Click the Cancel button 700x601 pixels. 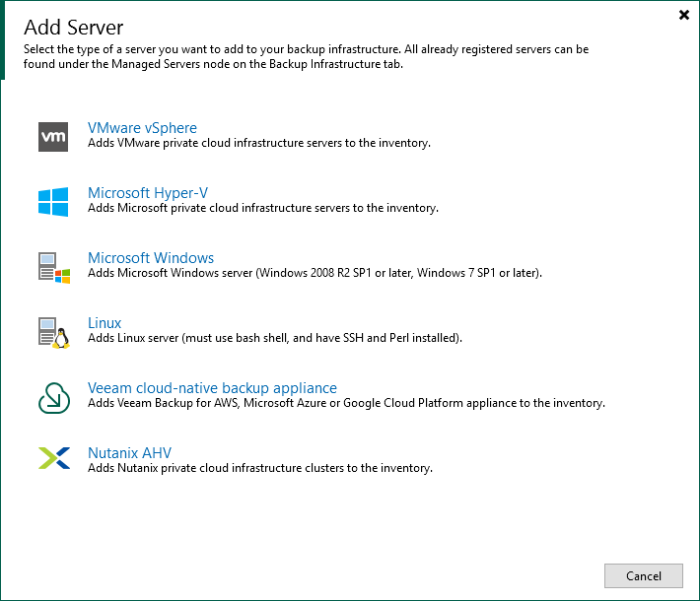coord(643,576)
